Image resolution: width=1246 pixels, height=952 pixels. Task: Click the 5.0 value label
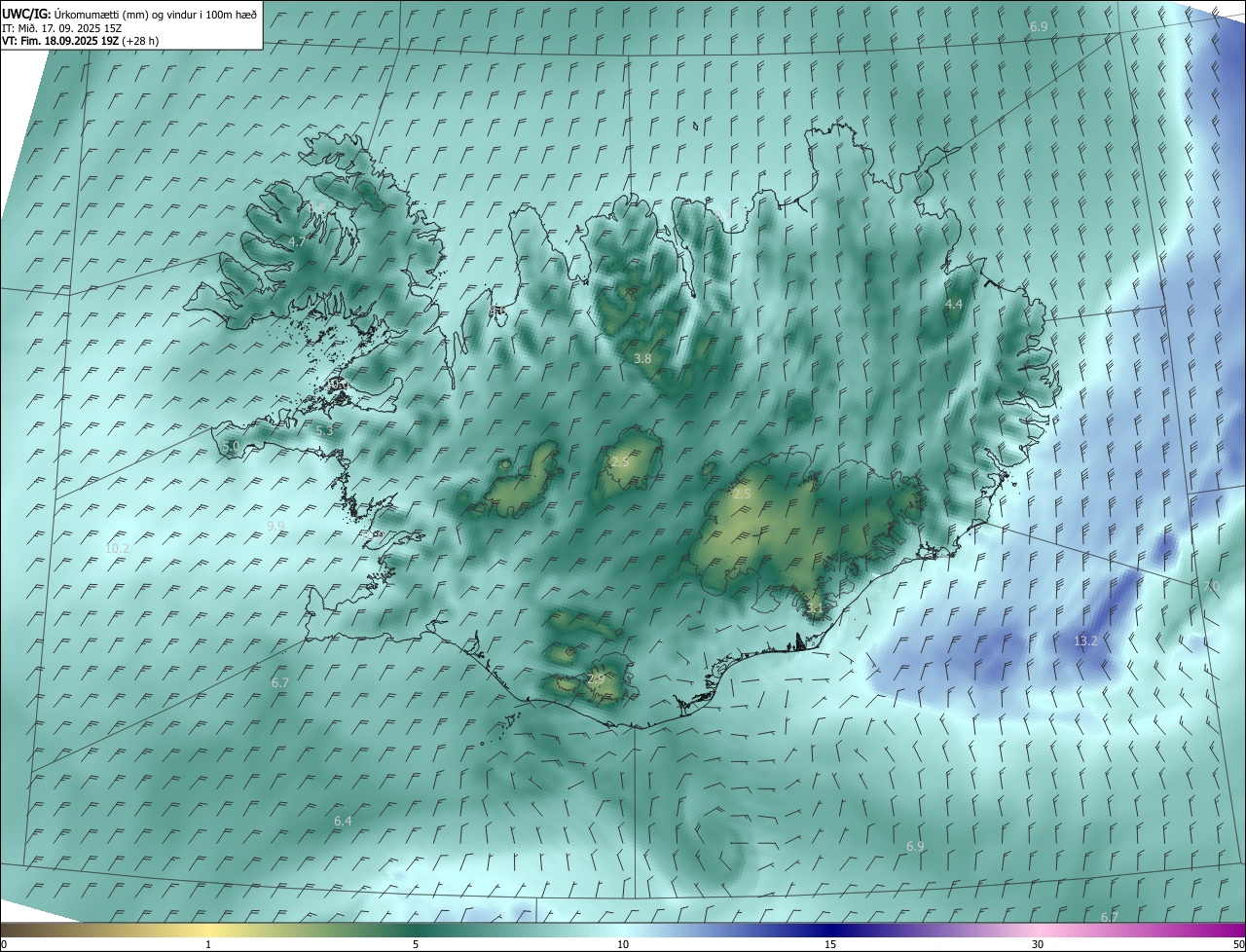[x=231, y=447]
